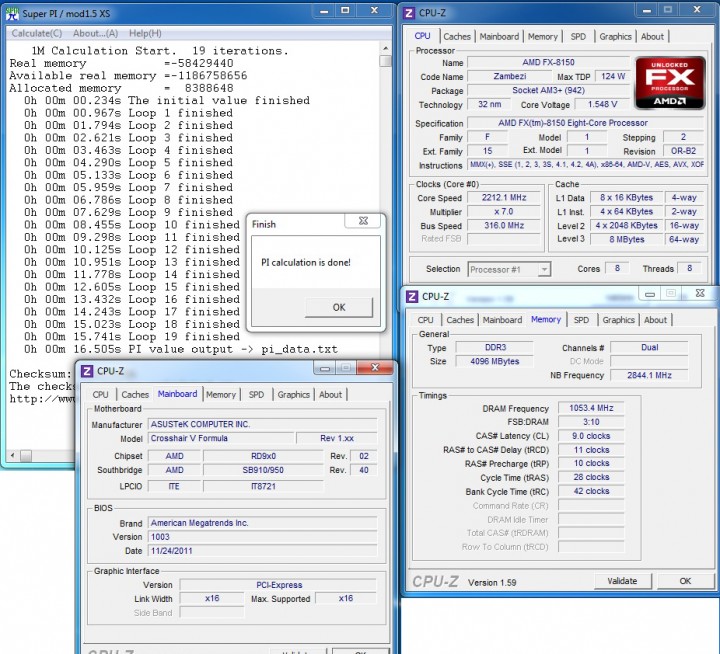
Task: Open the Help(H) menu in Super PI
Action: point(145,33)
